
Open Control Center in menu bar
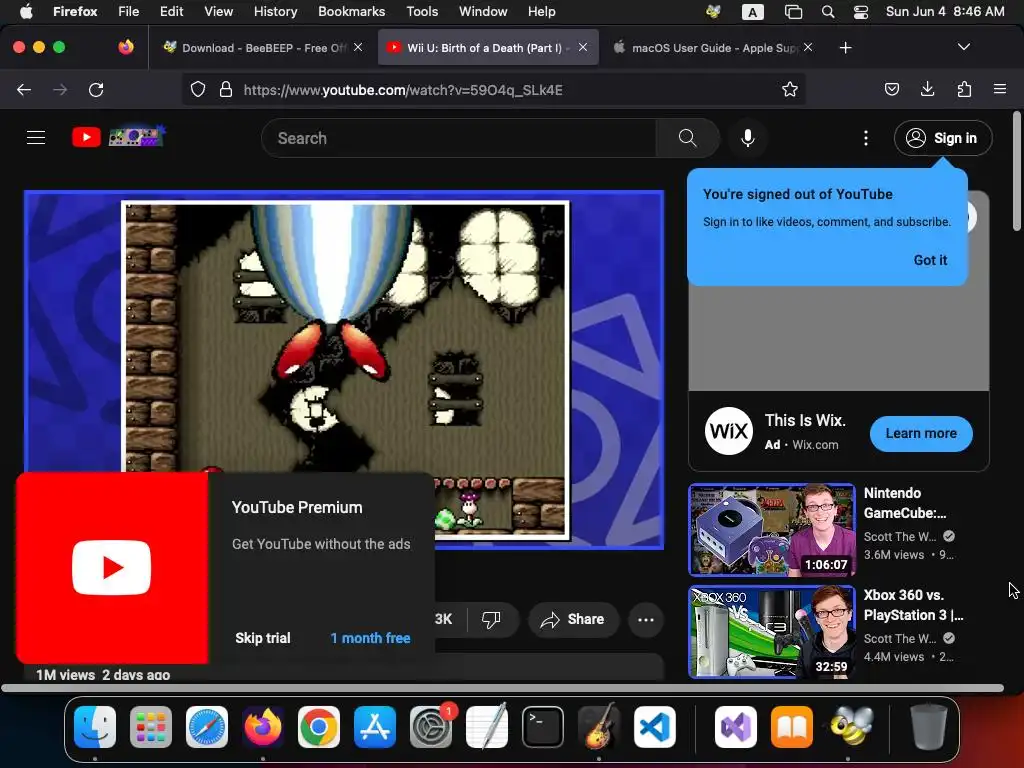click(x=861, y=12)
